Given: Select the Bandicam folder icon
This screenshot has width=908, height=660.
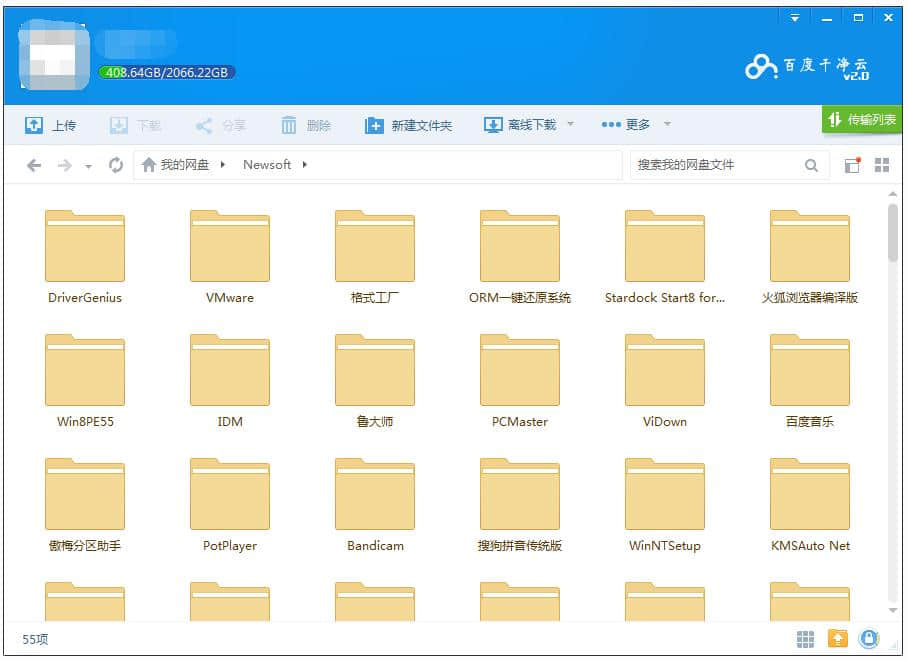Looking at the screenshot, I should pos(375,494).
